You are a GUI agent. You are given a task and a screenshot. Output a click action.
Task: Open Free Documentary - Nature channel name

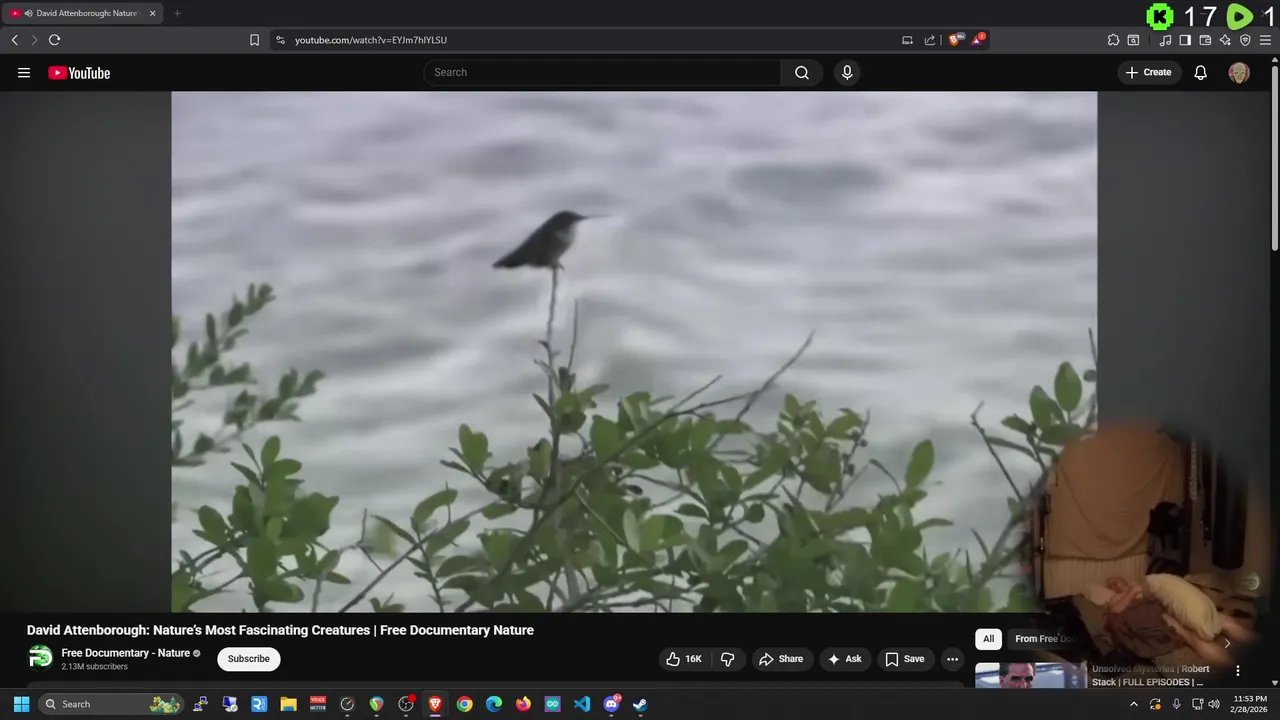pos(126,653)
